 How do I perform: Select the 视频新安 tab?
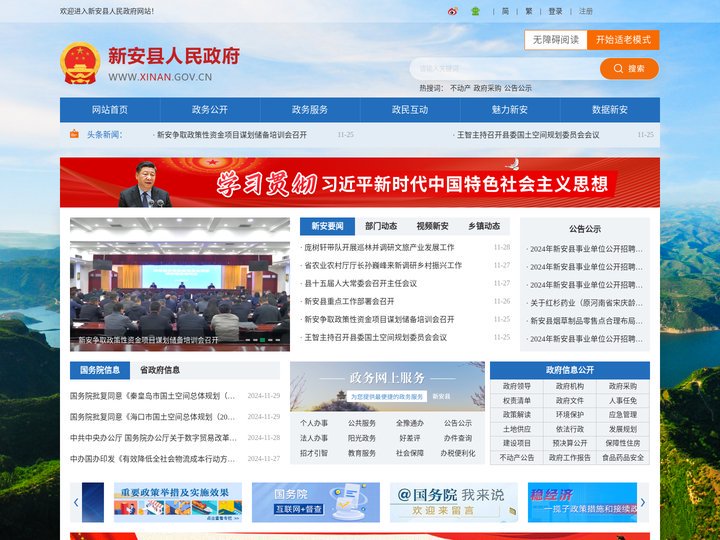click(x=432, y=226)
